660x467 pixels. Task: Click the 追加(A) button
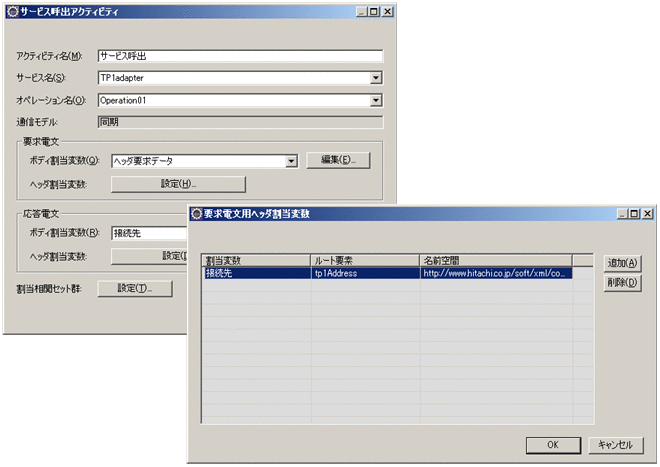623,263
